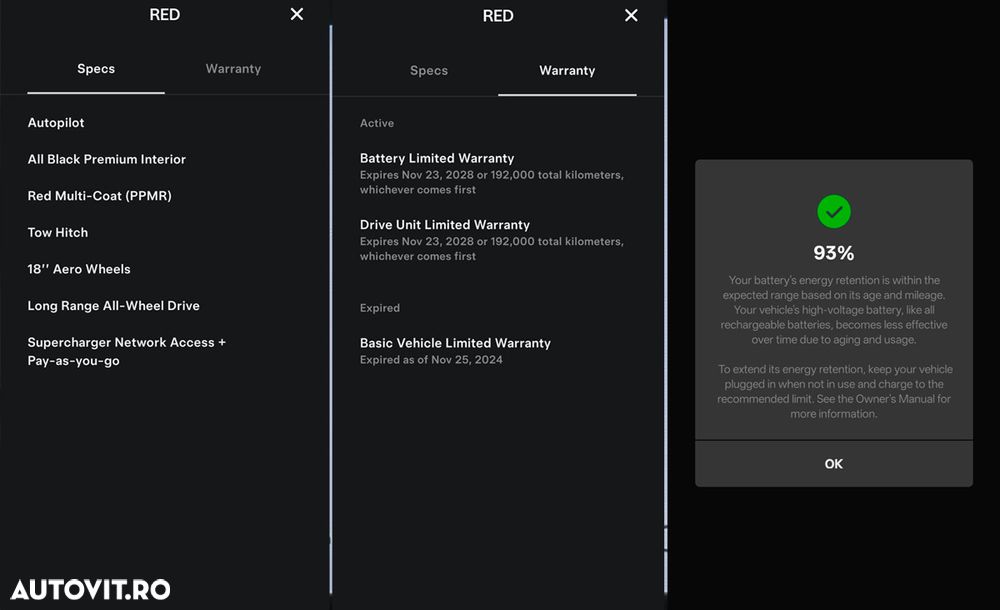Click the 'Expired as of Nov 25, 2024' text
Viewport: 1000px width, 610px height.
coord(431,360)
